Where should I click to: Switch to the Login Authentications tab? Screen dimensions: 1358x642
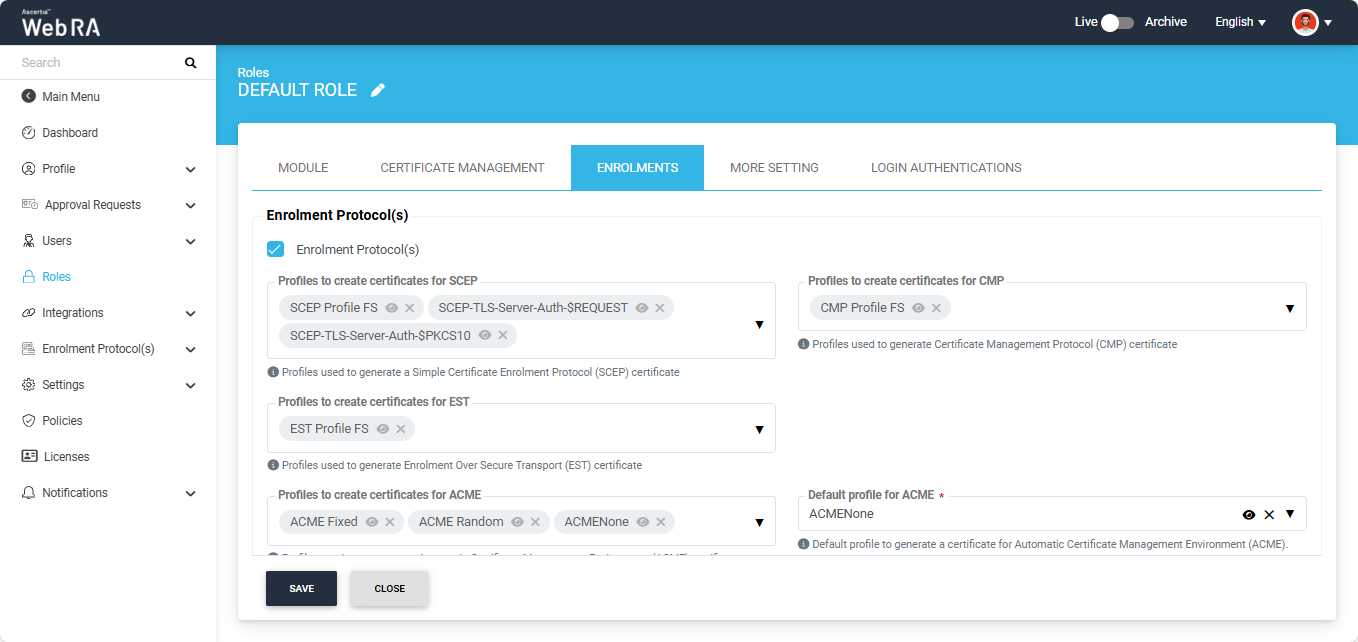(x=946, y=168)
